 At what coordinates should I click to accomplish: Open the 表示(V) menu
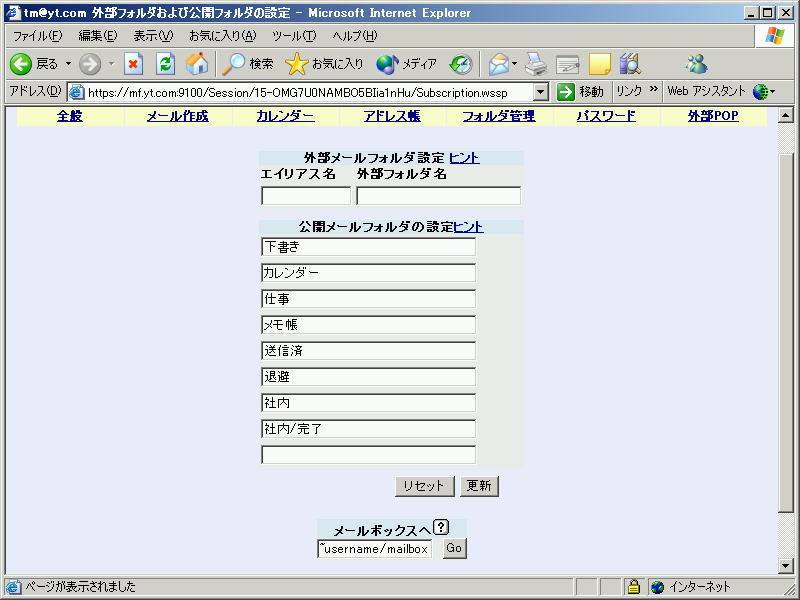153,36
